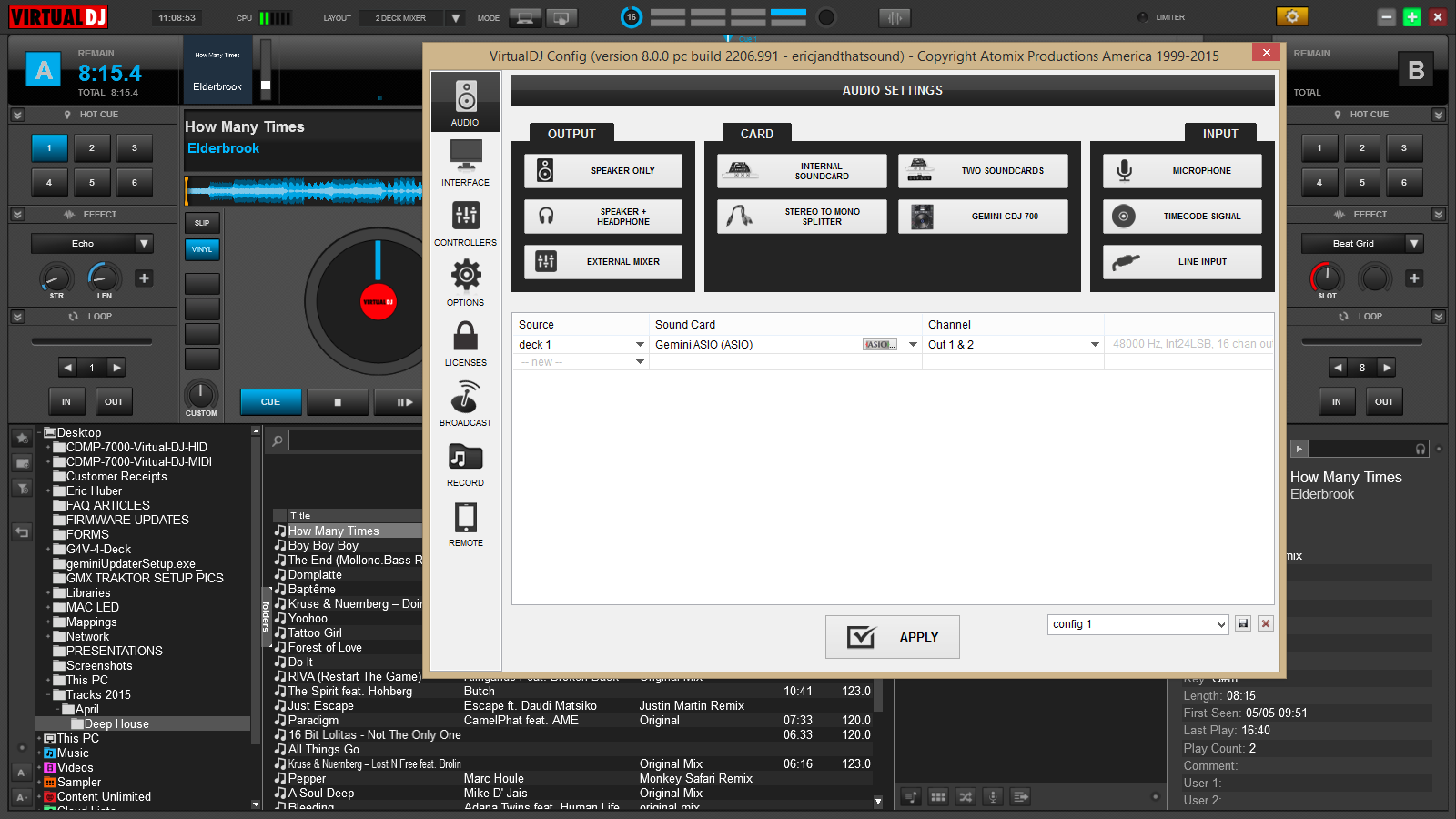The width and height of the screenshot is (1456, 819).
Task: Toggle the Slip mode on deck A
Action: pos(202,223)
